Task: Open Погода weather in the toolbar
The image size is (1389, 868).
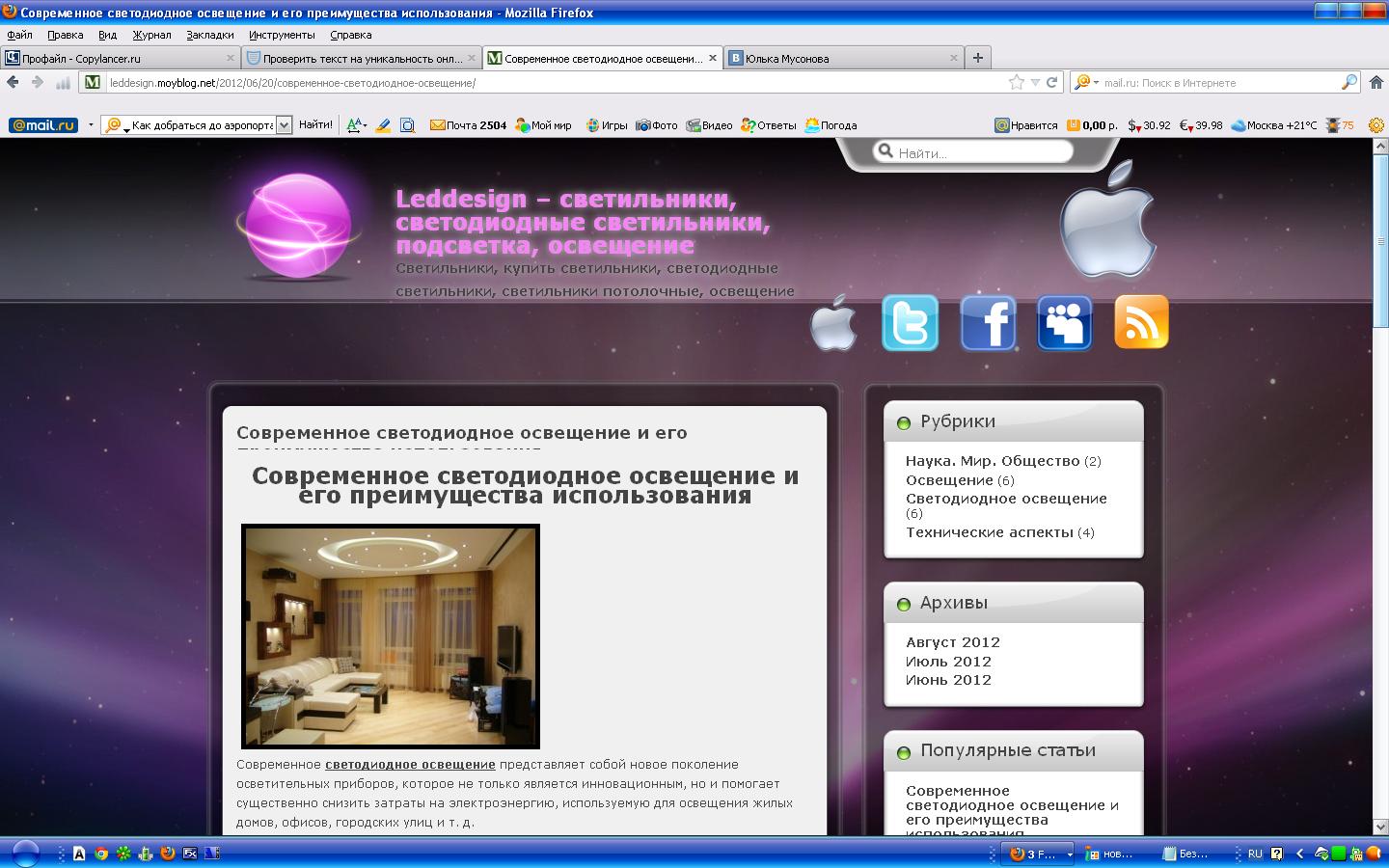Action: tap(831, 125)
